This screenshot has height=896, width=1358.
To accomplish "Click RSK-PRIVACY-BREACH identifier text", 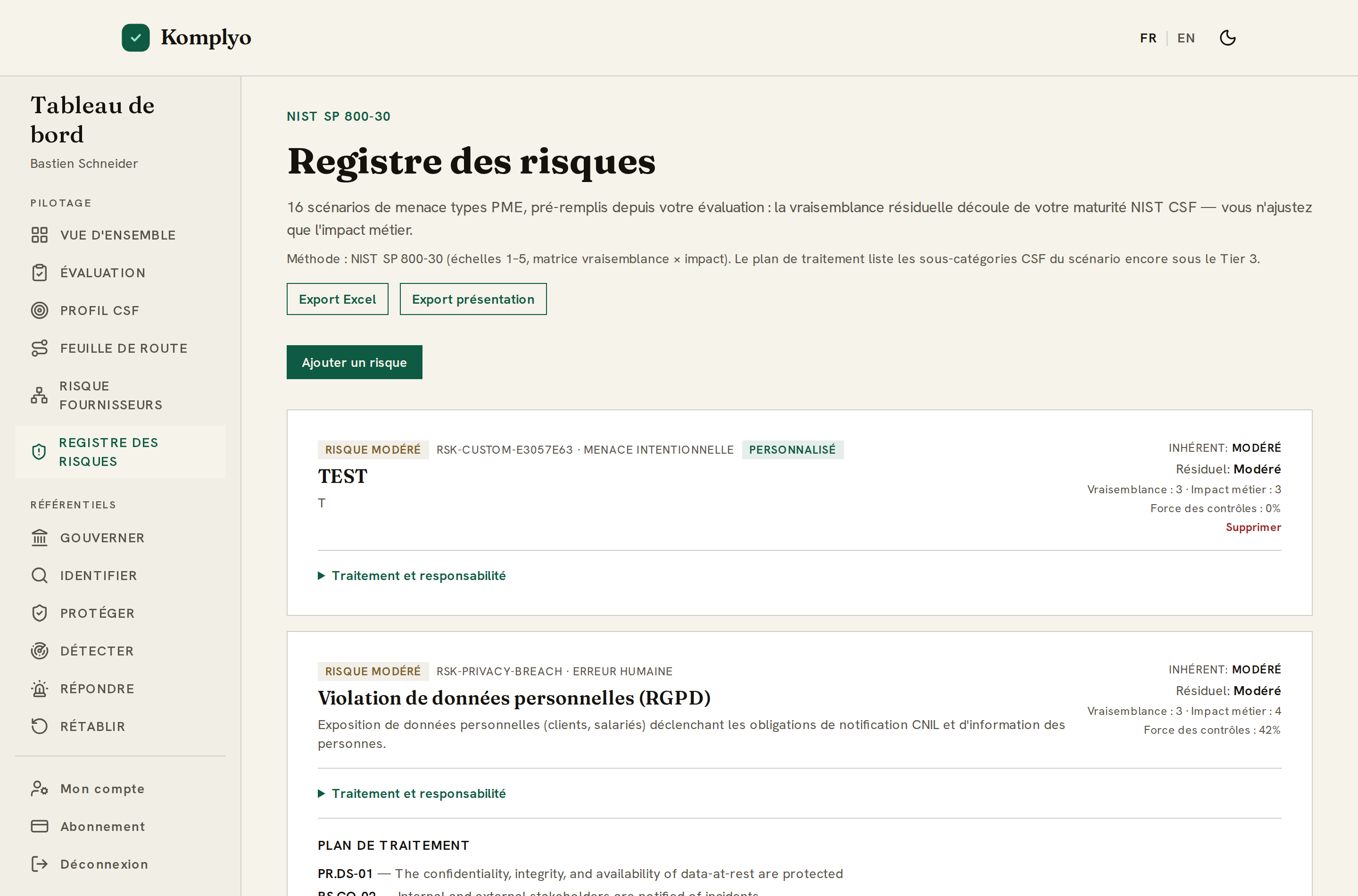I will (499, 672).
